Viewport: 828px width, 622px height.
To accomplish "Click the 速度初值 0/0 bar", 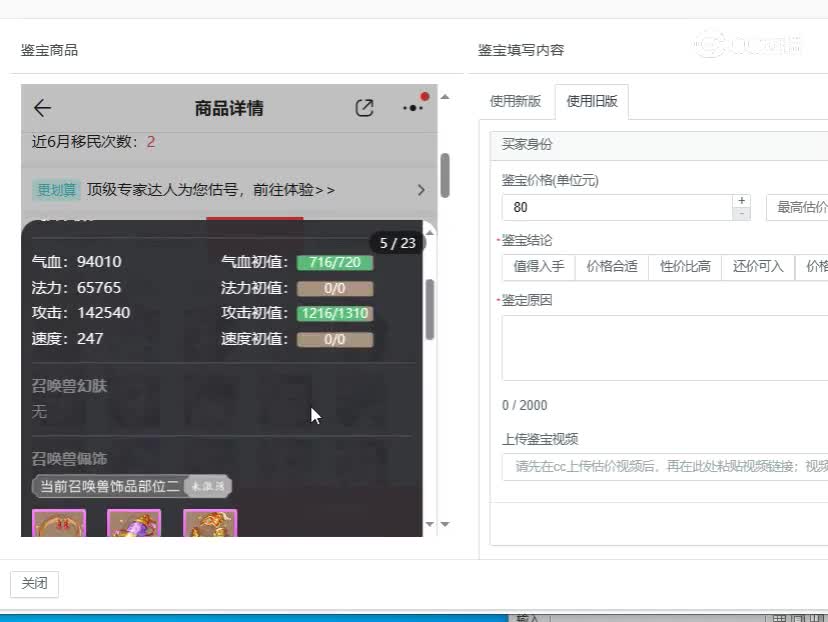I will click(335, 340).
